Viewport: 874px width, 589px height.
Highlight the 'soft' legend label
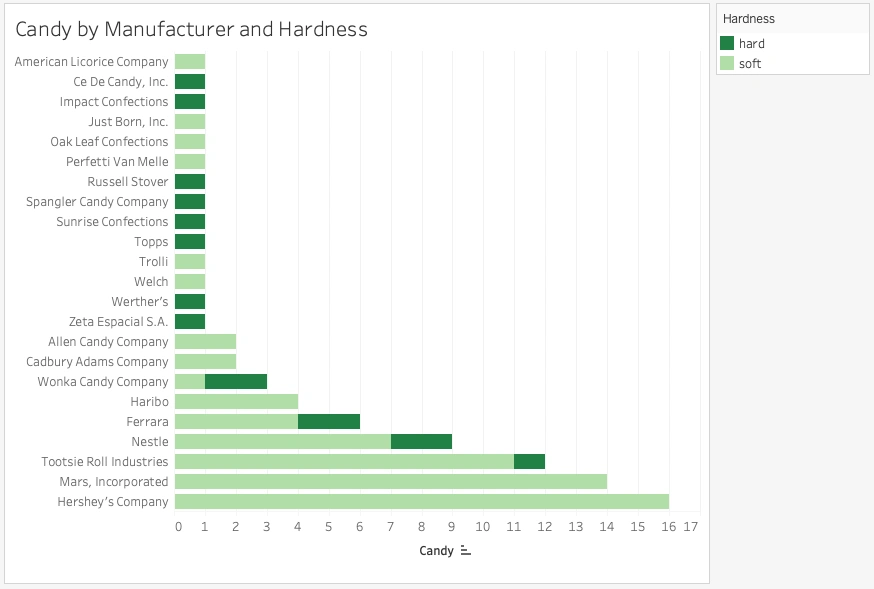tap(750, 64)
